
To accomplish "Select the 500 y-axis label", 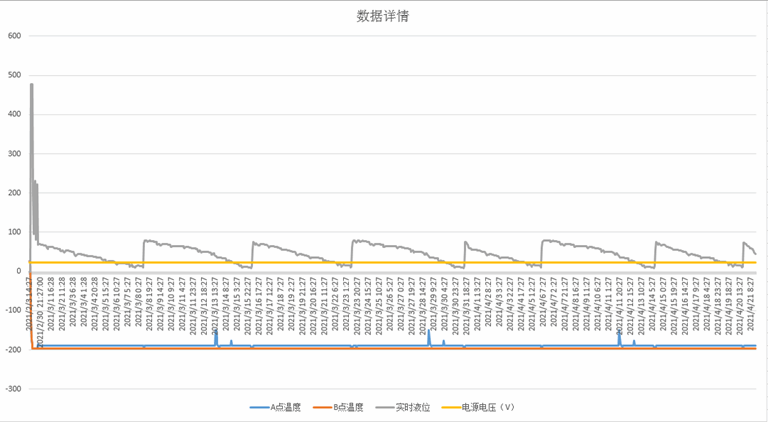I will tap(15, 75).
